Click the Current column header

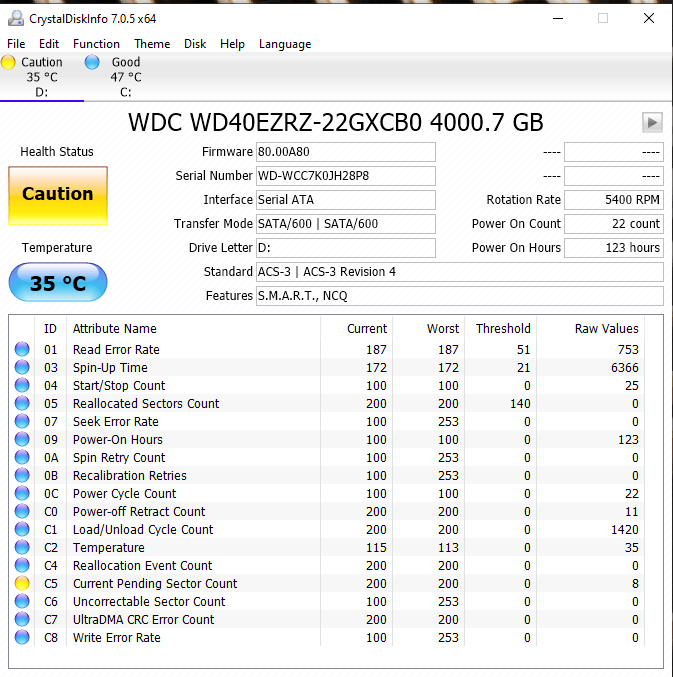pos(357,329)
